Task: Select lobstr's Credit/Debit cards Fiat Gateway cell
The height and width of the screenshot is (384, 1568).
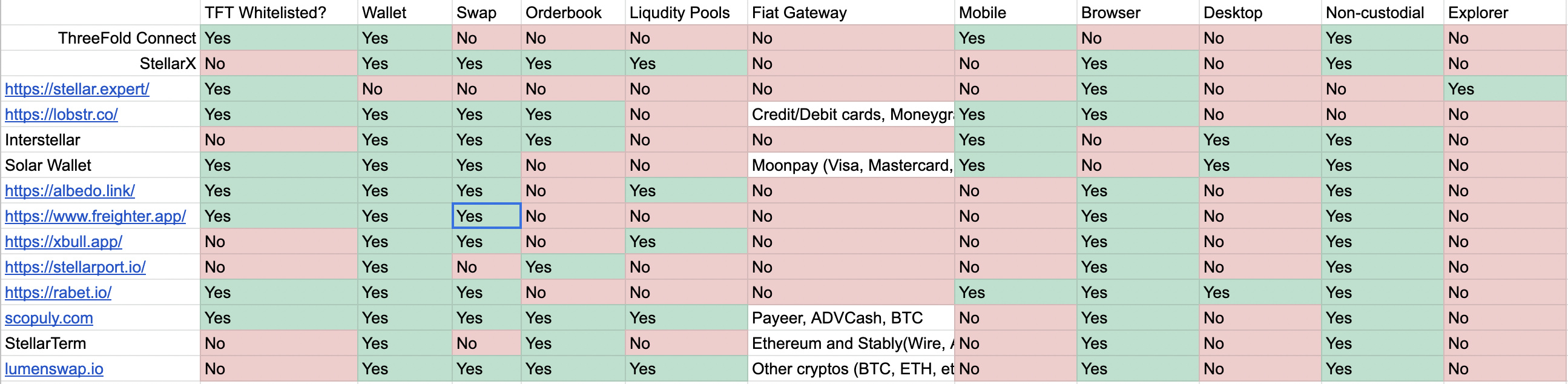Action: [x=851, y=114]
